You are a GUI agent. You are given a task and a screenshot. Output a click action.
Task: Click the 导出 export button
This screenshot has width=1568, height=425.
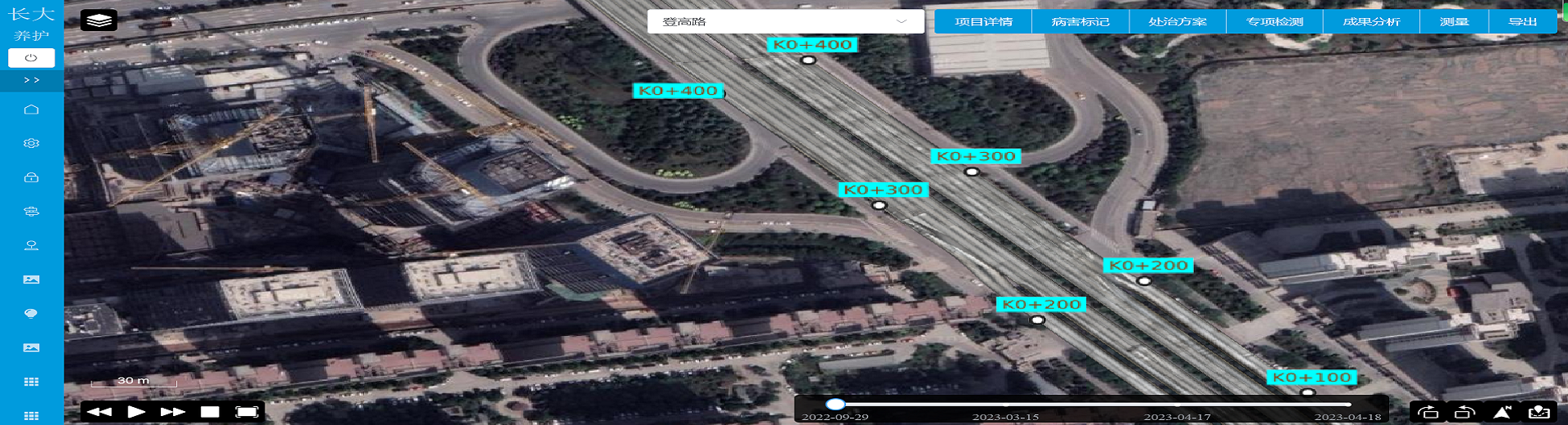[1522, 21]
